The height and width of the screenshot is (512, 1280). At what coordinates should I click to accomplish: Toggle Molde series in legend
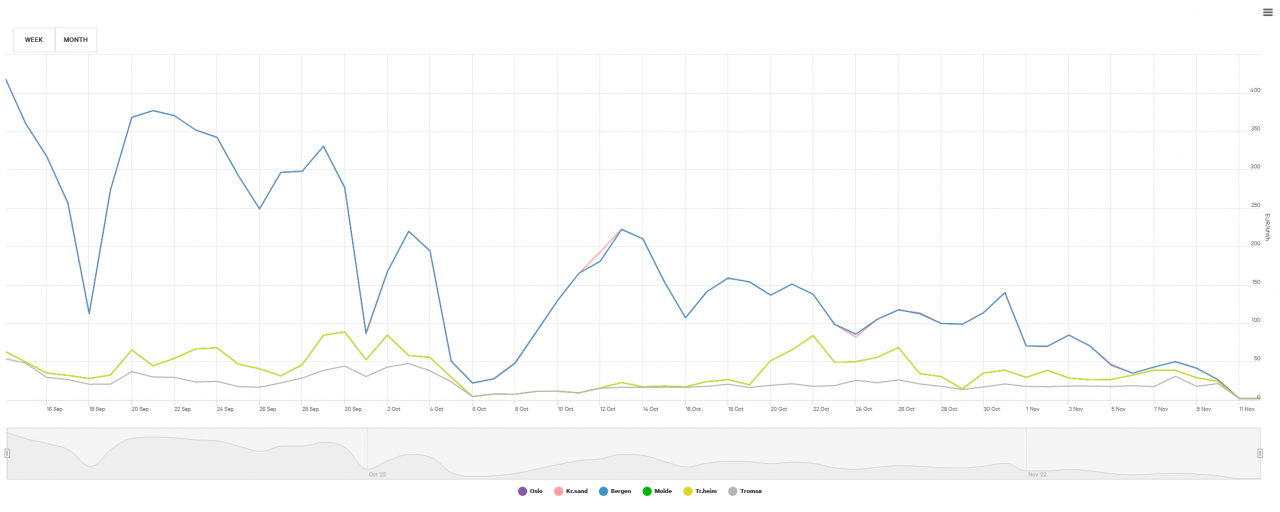pos(659,491)
